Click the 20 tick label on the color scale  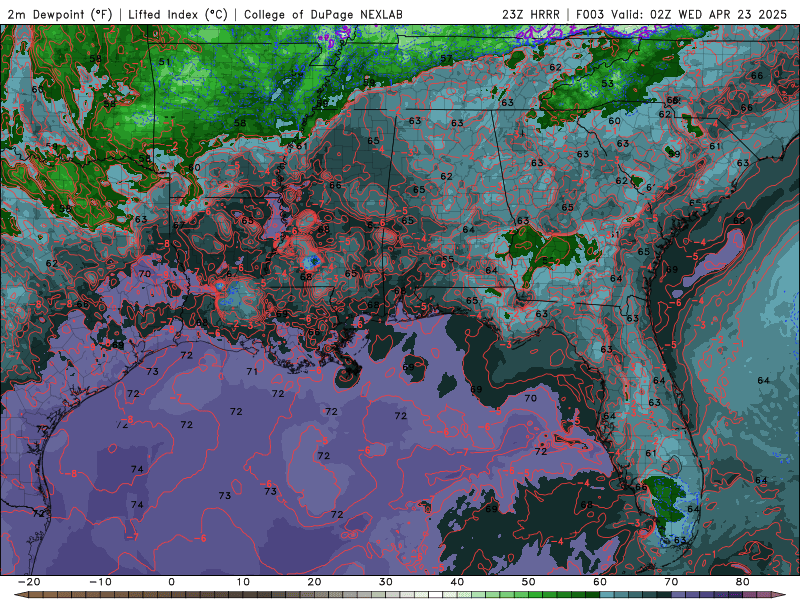(314, 582)
